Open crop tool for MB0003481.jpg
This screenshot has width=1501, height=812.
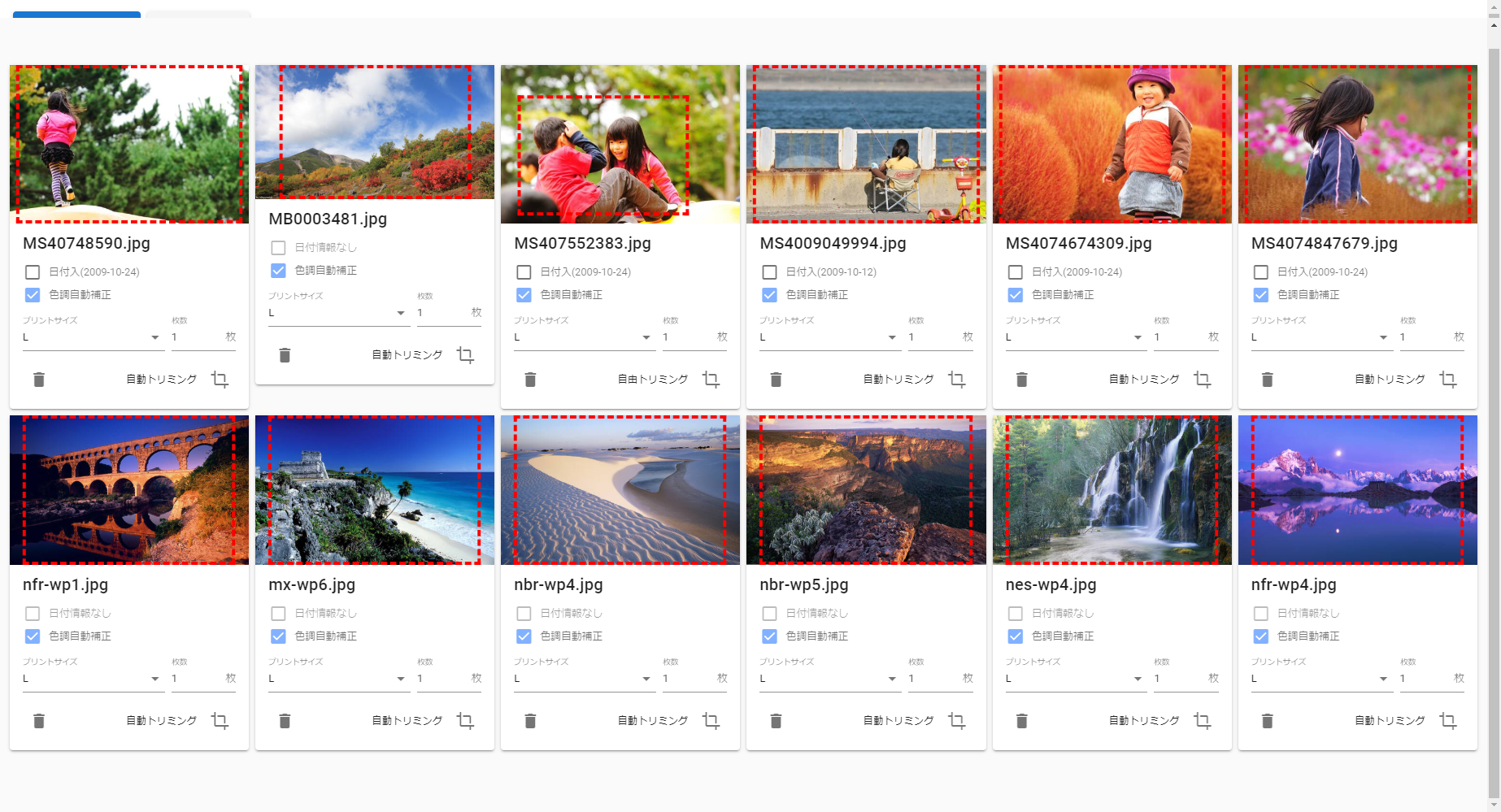[465, 355]
